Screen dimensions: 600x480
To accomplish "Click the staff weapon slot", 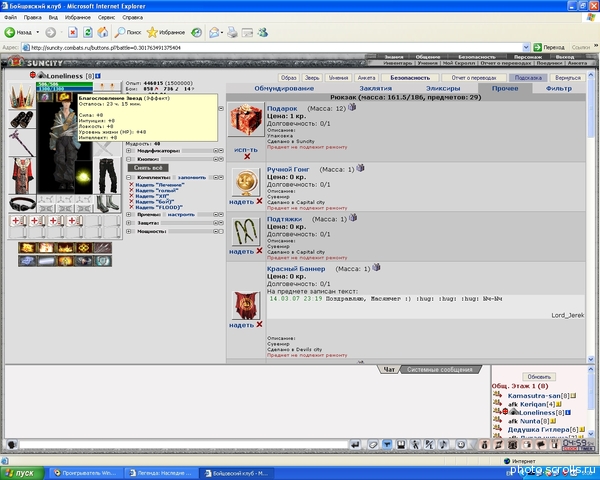I will (x=22, y=143).
